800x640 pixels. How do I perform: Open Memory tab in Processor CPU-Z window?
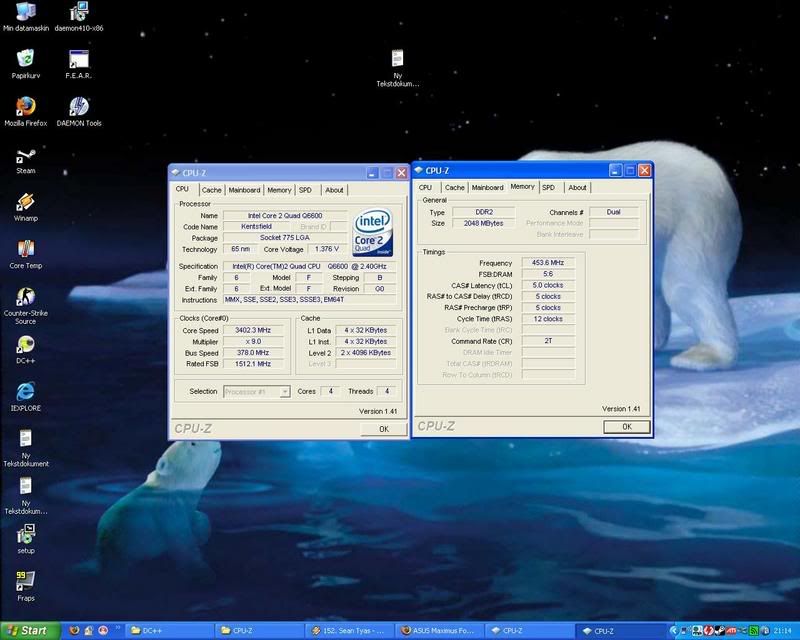tap(279, 190)
